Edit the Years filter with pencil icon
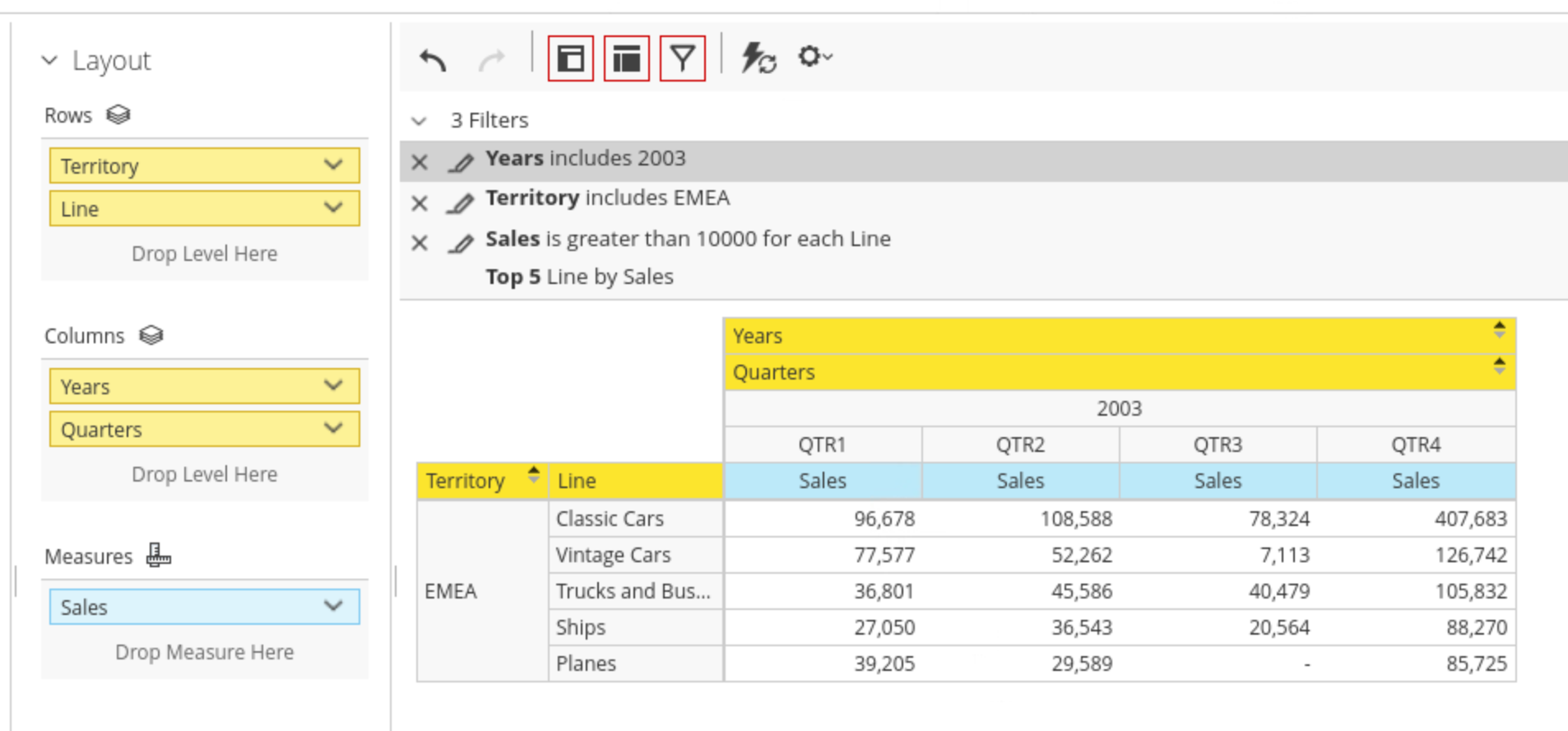This screenshot has height=731, width=1568. 461,162
